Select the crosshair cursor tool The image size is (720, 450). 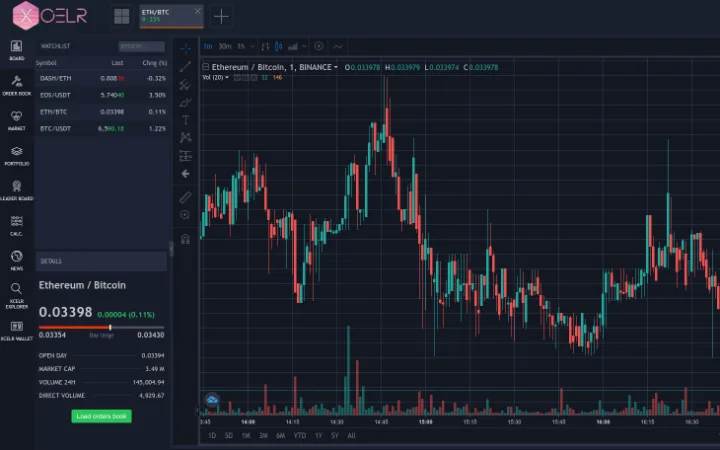coord(186,48)
